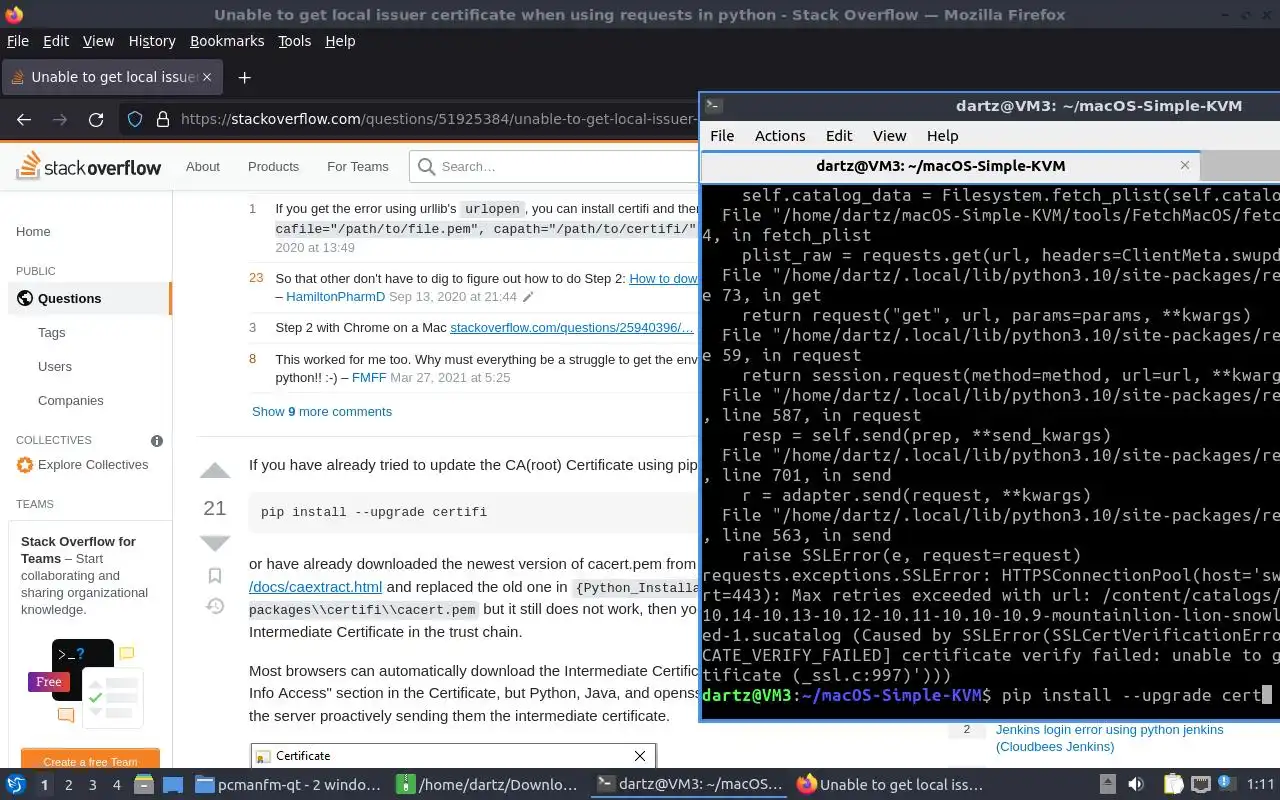Viewport: 1280px width, 800px height.
Task: Open terminal File menu
Action: [722, 136]
